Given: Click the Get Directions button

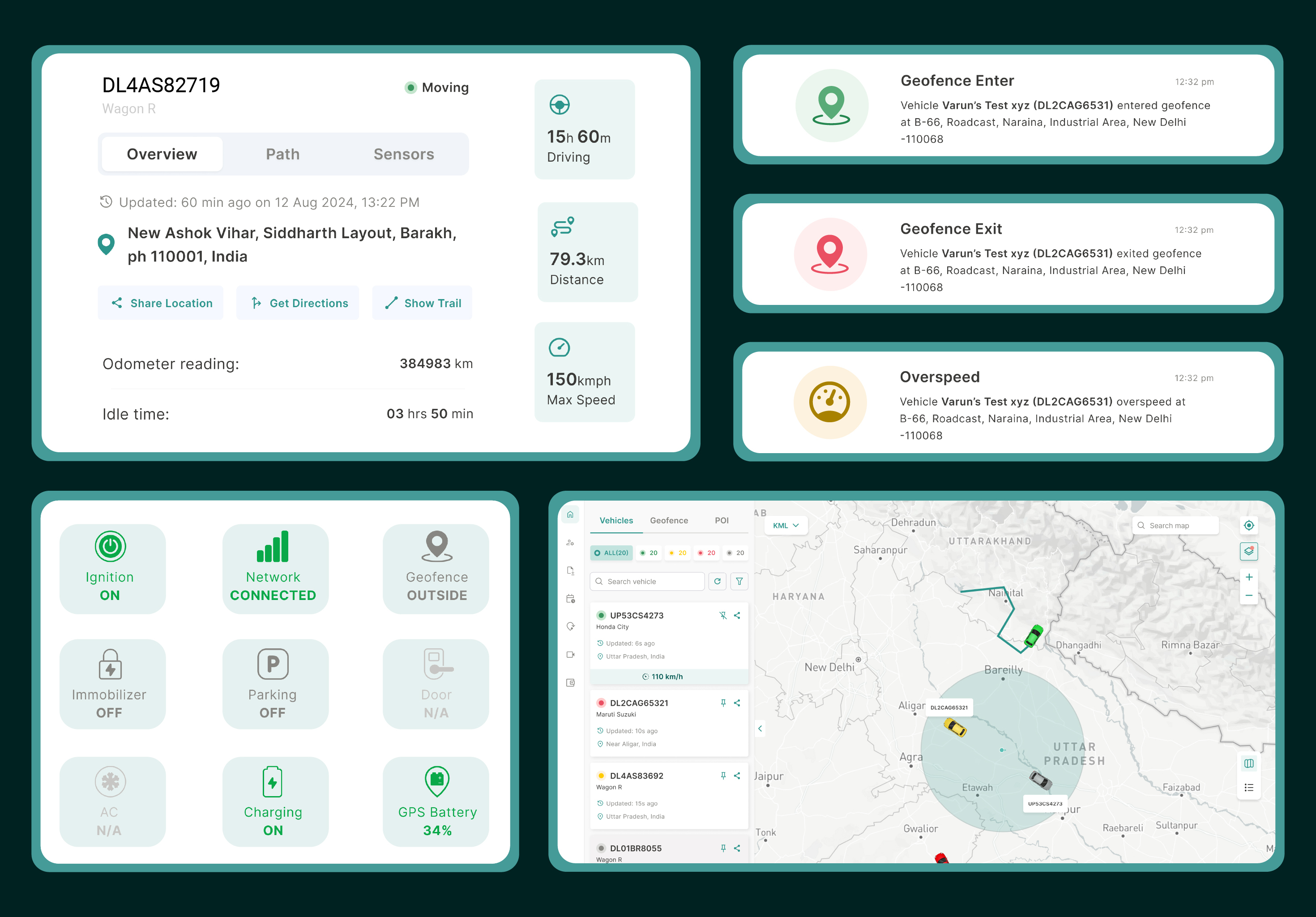Looking at the screenshot, I should point(298,303).
